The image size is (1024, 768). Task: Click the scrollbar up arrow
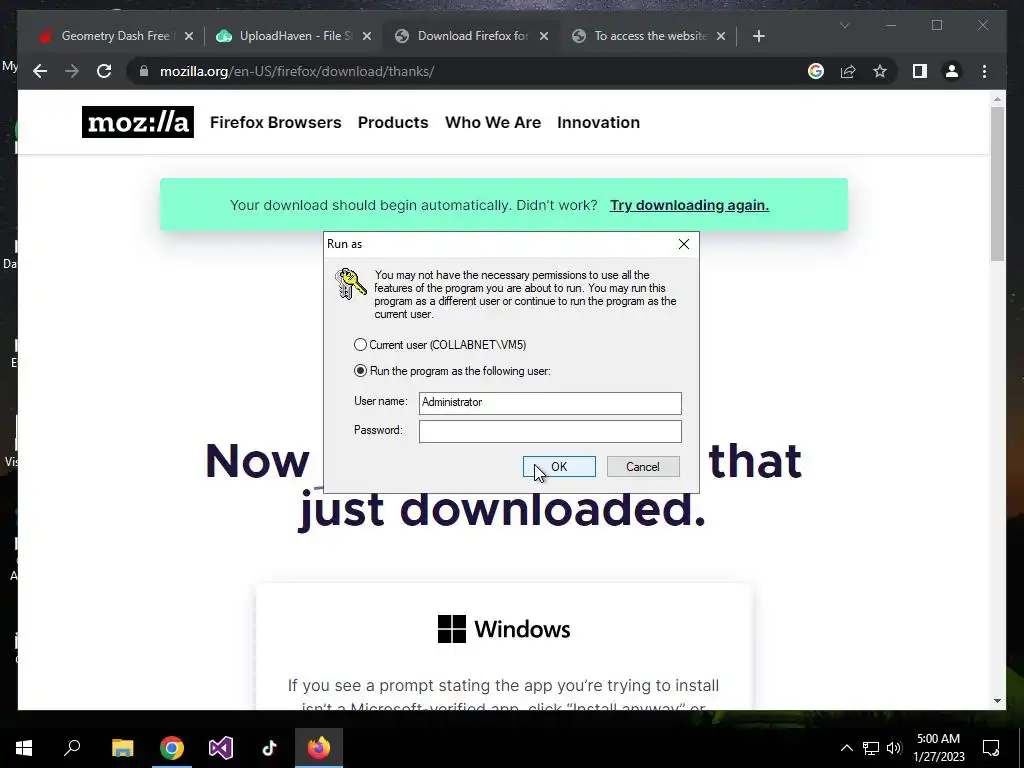point(997,99)
